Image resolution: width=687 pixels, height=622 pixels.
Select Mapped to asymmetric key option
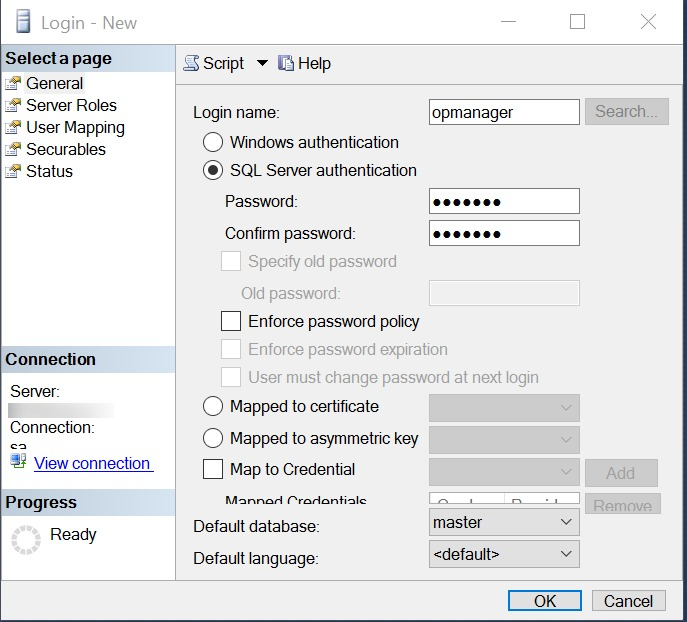tap(213, 438)
